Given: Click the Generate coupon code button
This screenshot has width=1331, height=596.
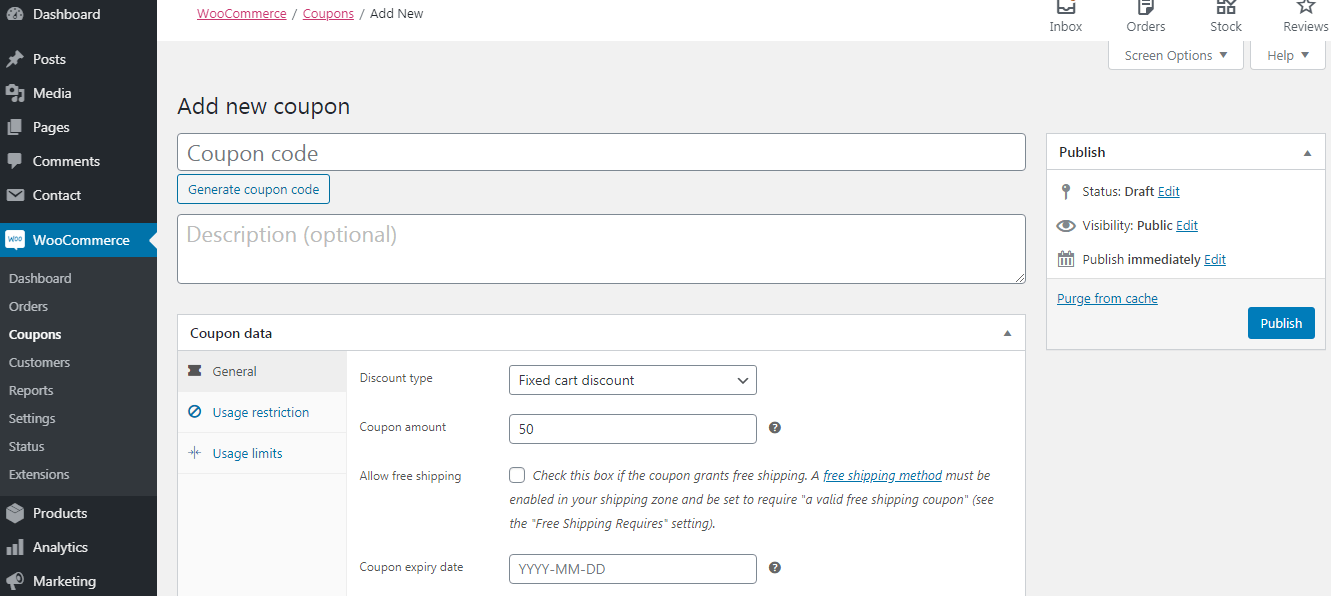Looking at the screenshot, I should tap(253, 189).
